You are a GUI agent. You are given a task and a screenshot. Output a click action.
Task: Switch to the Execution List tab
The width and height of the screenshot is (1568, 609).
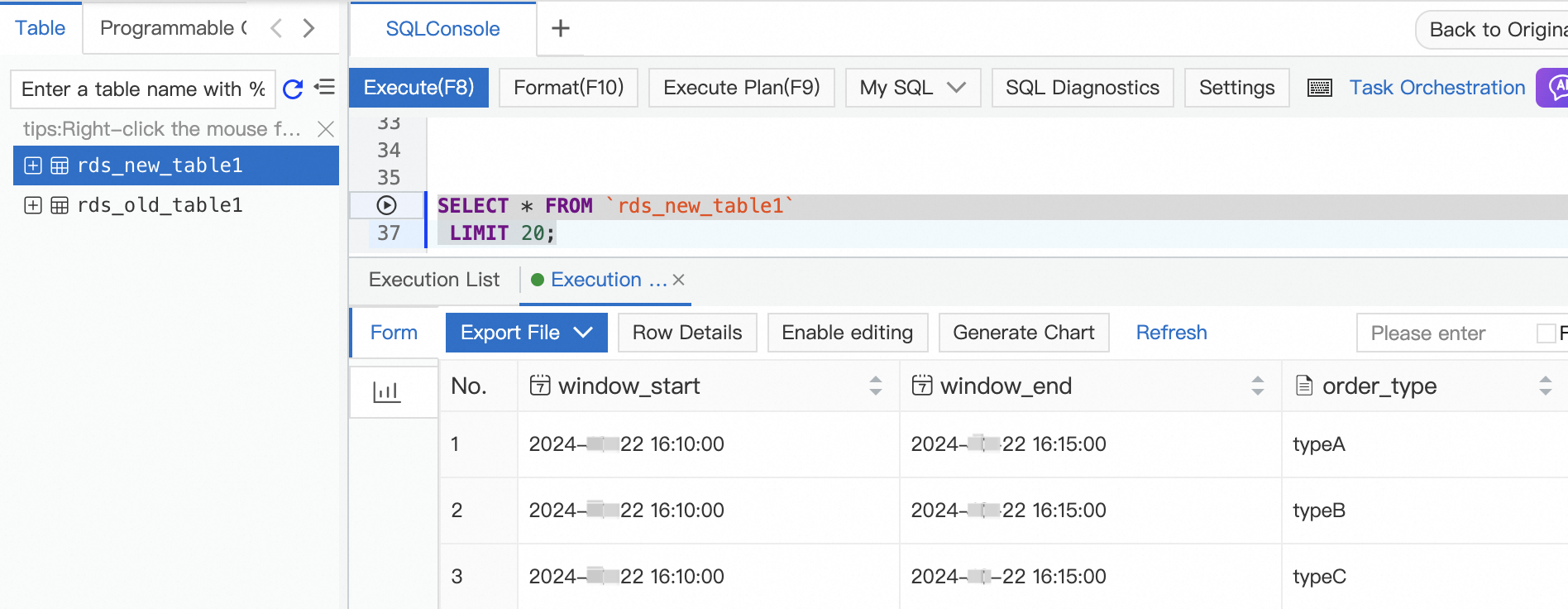(434, 280)
